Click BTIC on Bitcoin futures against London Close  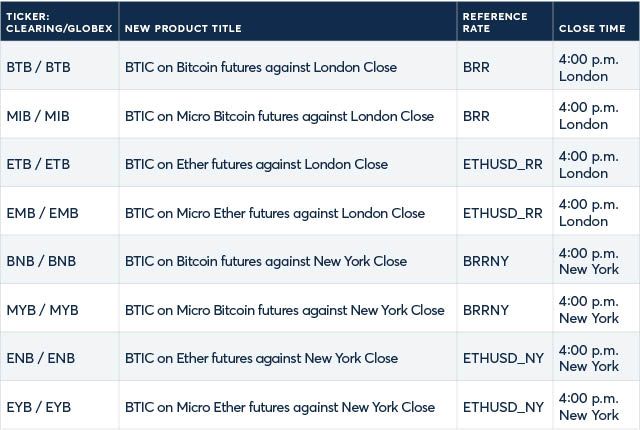coord(261,67)
